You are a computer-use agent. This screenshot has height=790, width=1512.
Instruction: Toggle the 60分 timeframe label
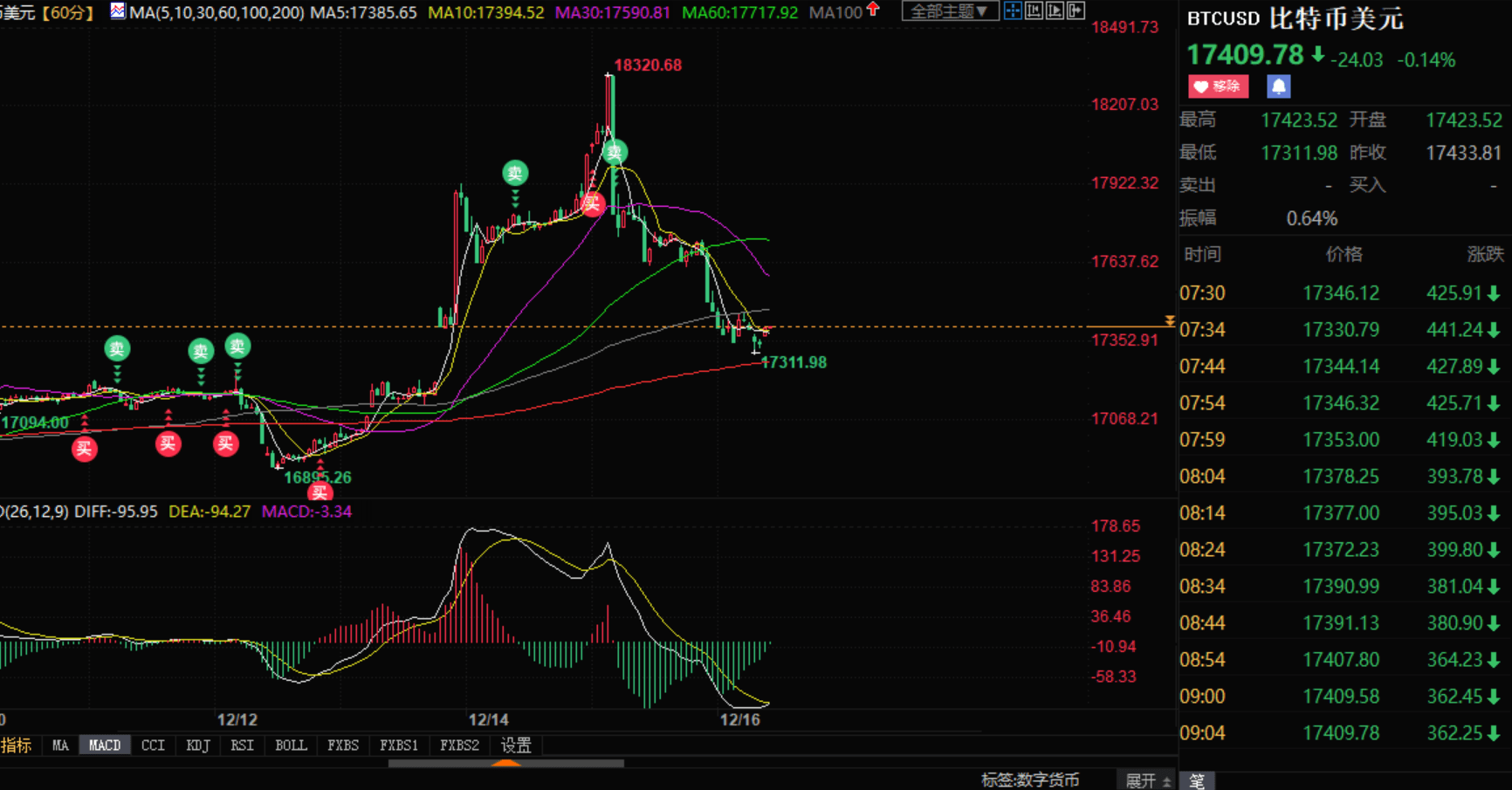click(x=67, y=12)
